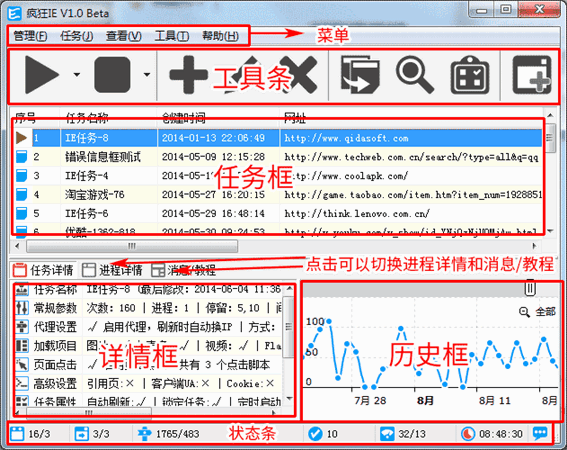Image resolution: width=567 pixels, height=450 pixels.
Task: Select the running task IE任务-8 row
Action: click(x=278, y=138)
